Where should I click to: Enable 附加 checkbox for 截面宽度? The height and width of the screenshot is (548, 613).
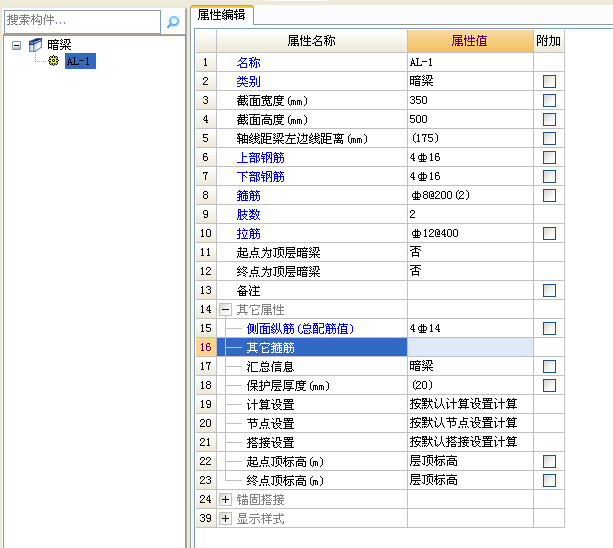(548, 100)
